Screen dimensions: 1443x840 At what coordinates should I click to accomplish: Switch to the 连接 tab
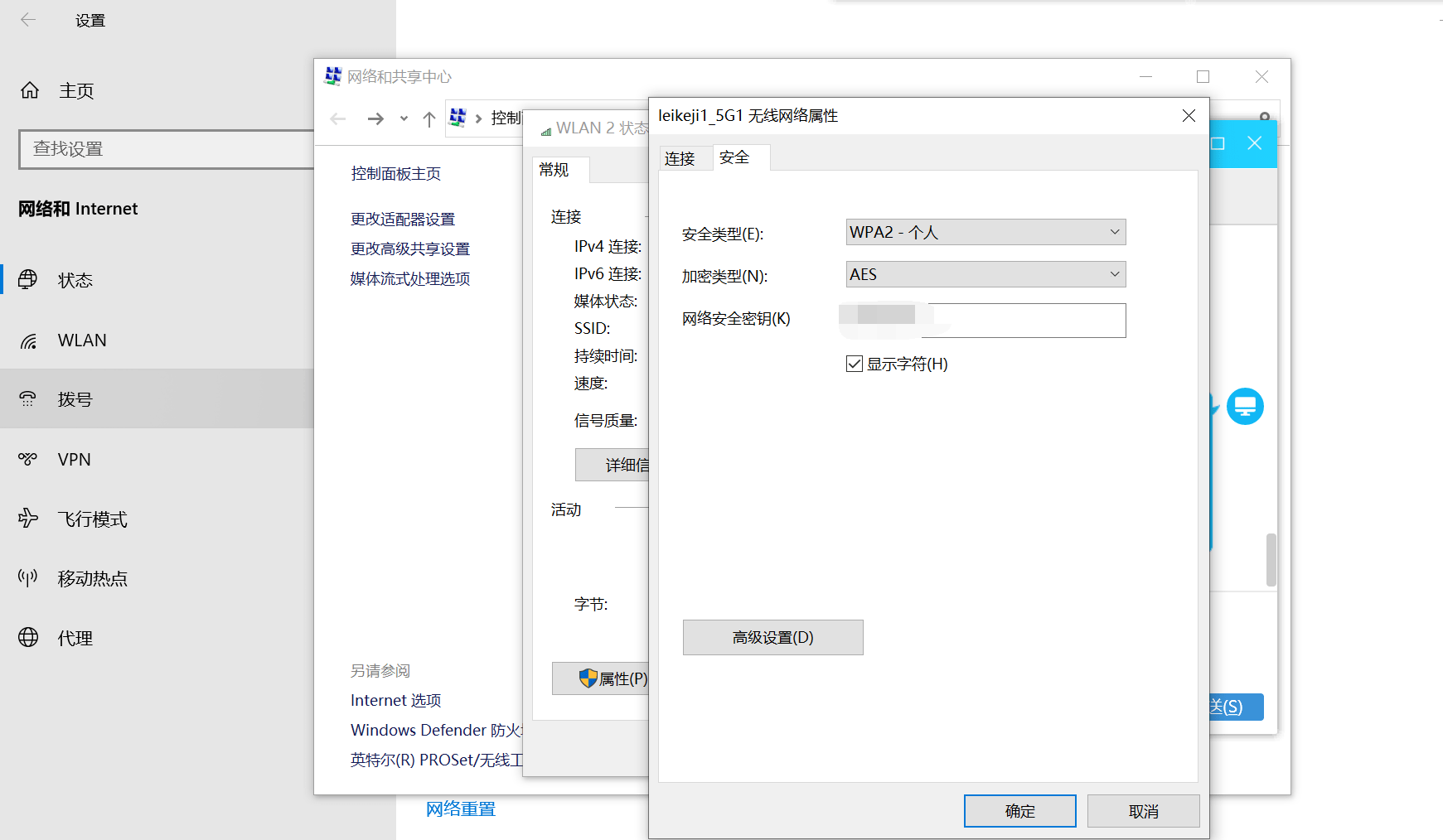(x=680, y=157)
